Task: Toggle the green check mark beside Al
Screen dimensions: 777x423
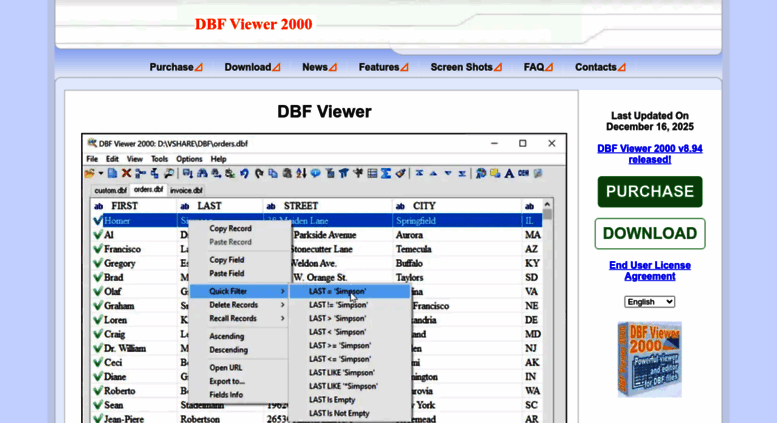Action: (x=98, y=235)
